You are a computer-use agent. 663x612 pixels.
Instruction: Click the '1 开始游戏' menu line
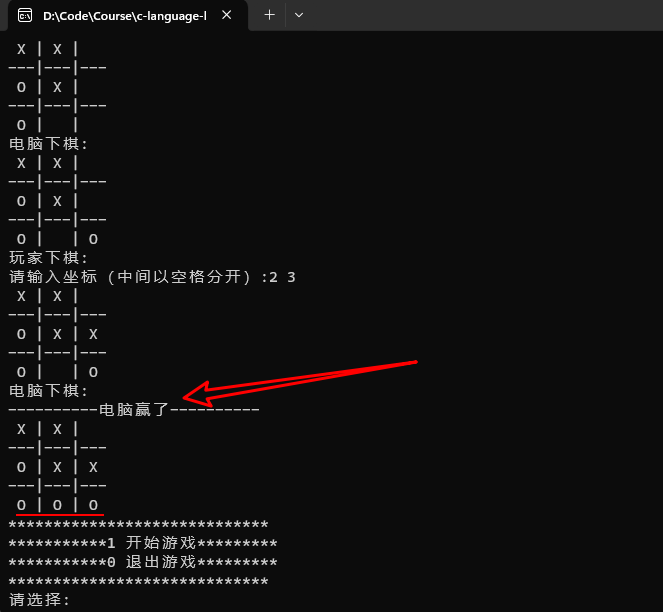click(143, 543)
